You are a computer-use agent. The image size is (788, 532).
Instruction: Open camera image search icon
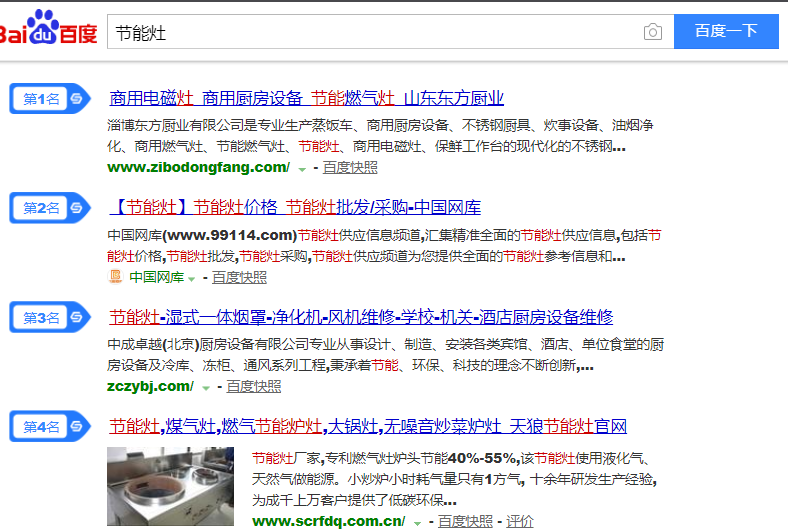[652, 32]
